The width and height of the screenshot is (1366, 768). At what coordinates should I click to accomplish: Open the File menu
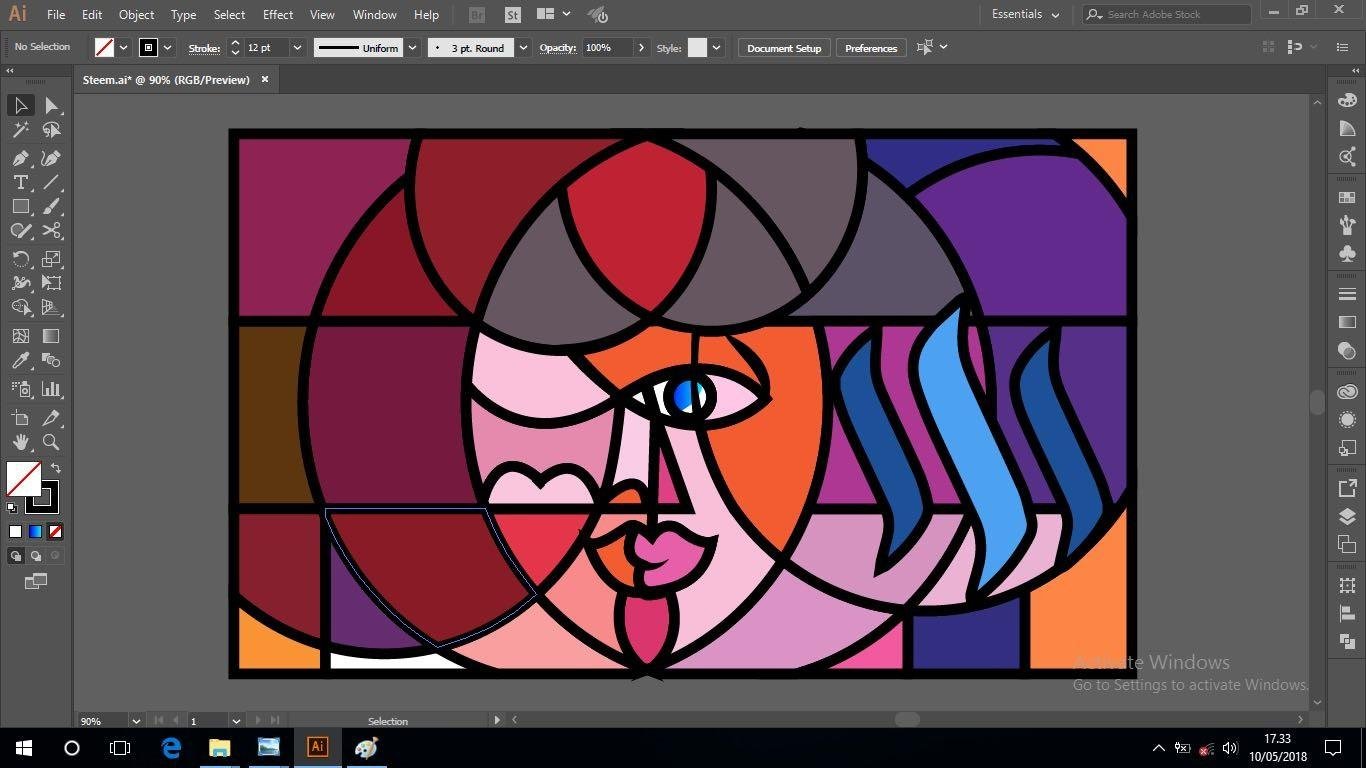56,15
